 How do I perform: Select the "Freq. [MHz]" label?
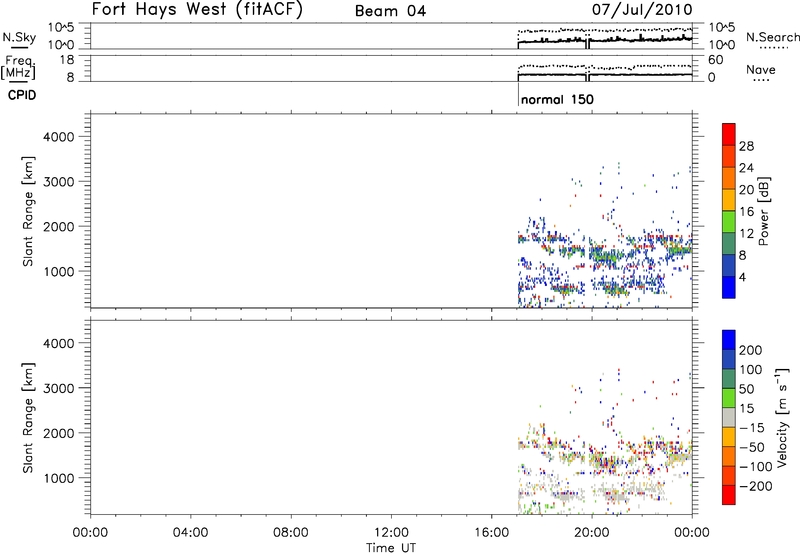pos(19,68)
